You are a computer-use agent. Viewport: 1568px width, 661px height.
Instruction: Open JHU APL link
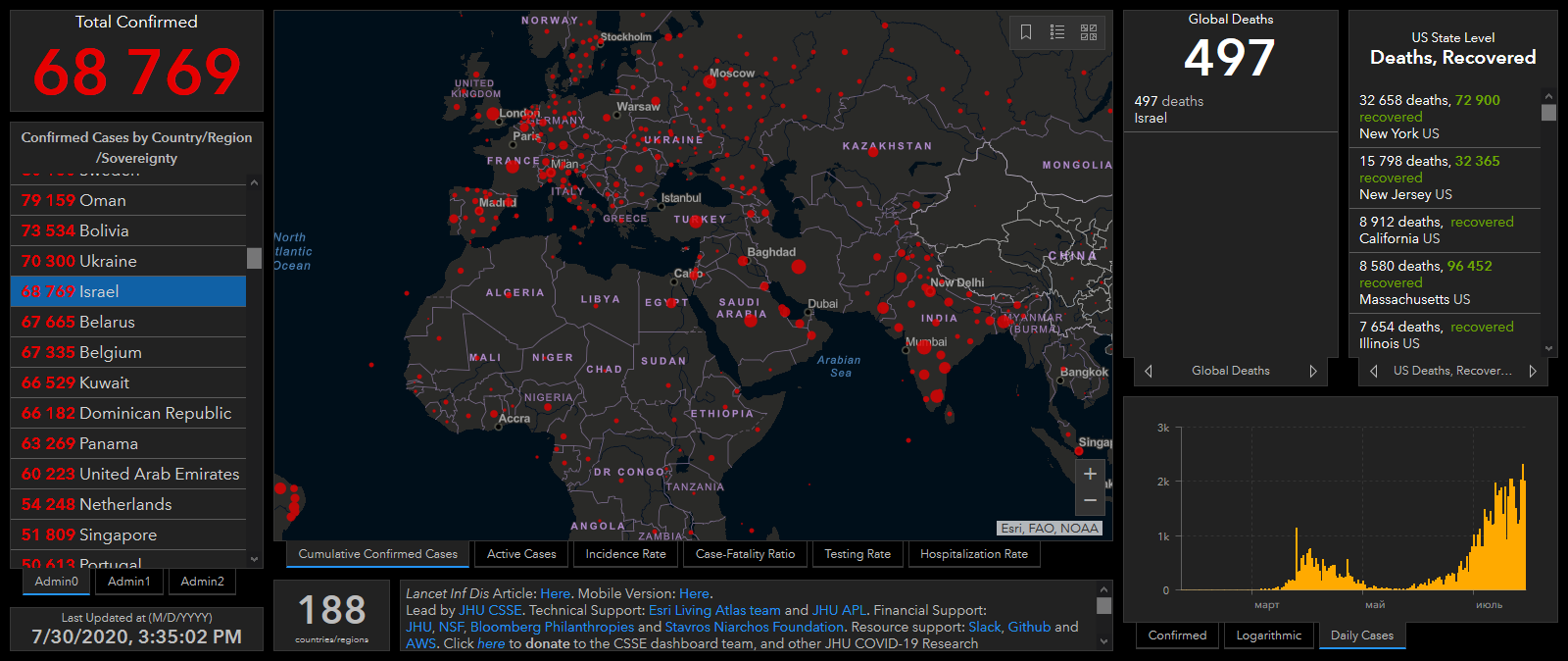(x=839, y=610)
